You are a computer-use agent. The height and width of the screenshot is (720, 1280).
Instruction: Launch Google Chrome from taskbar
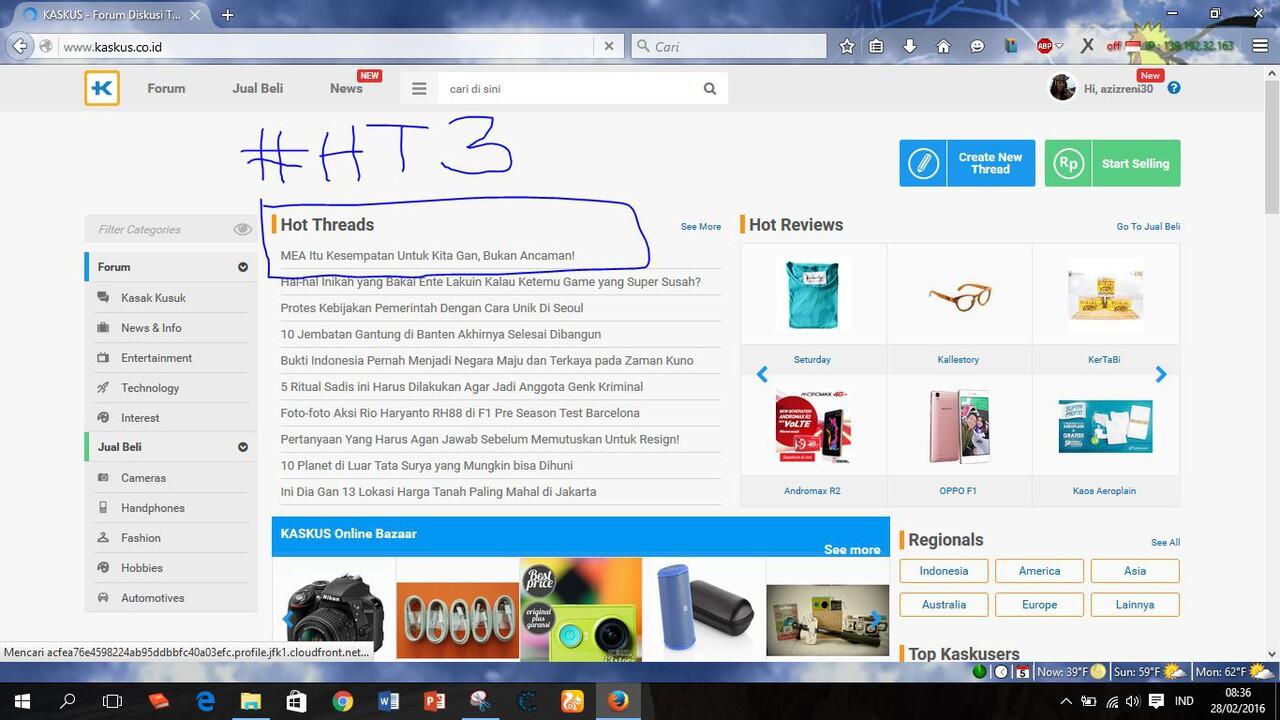coord(343,701)
